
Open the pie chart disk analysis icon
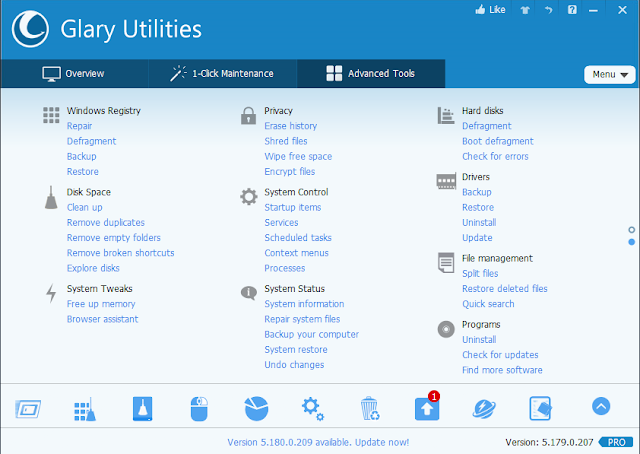coord(256,408)
